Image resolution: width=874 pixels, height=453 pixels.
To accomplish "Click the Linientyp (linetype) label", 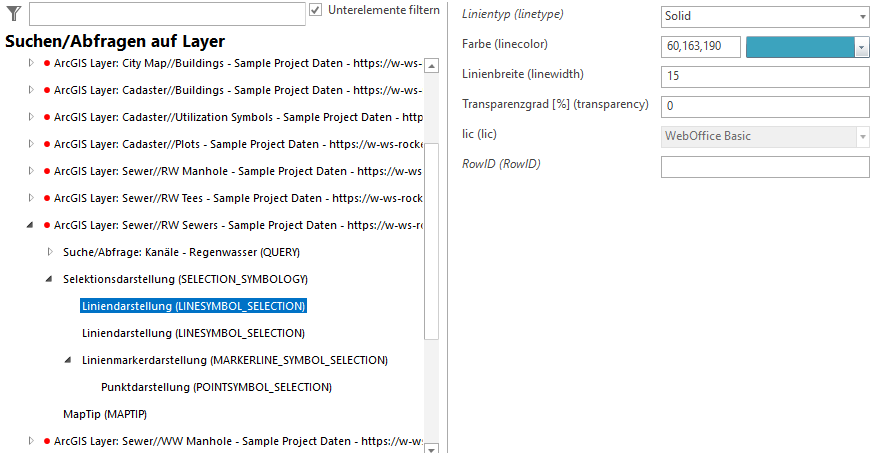I will pos(512,14).
